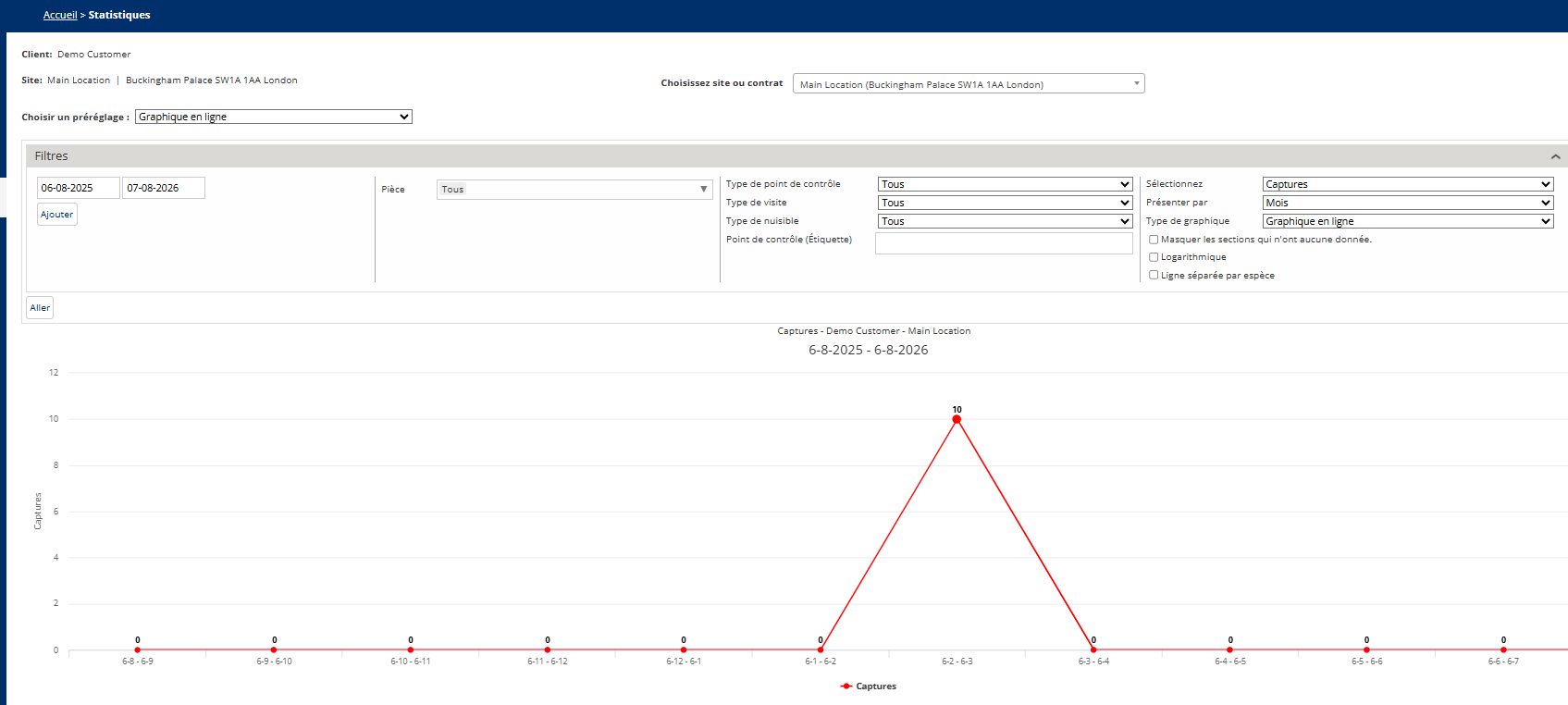Expand the Type de nuisible dropdown
Viewport: 1568px width, 705px height.
click(1005, 221)
